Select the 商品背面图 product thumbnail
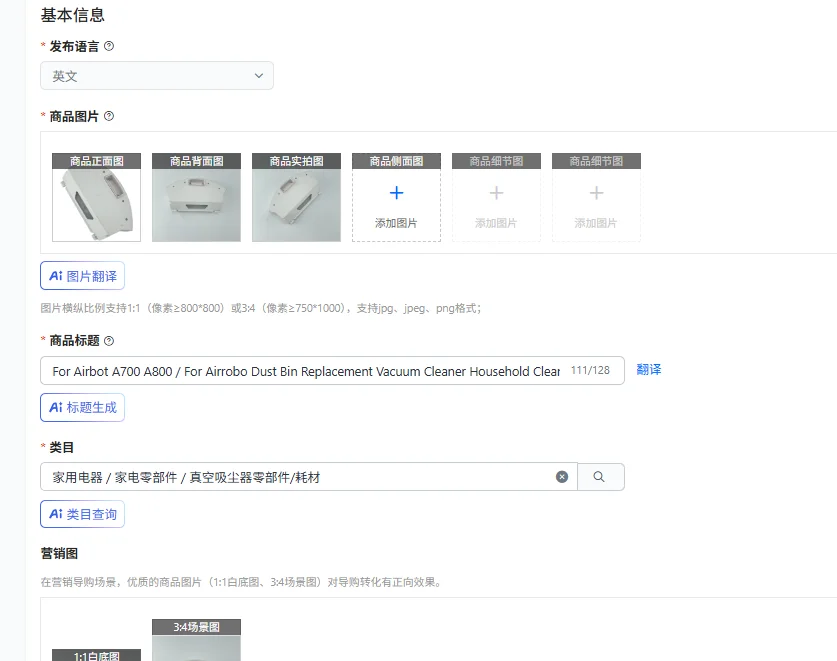This screenshot has width=837, height=661. pos(196,198)
